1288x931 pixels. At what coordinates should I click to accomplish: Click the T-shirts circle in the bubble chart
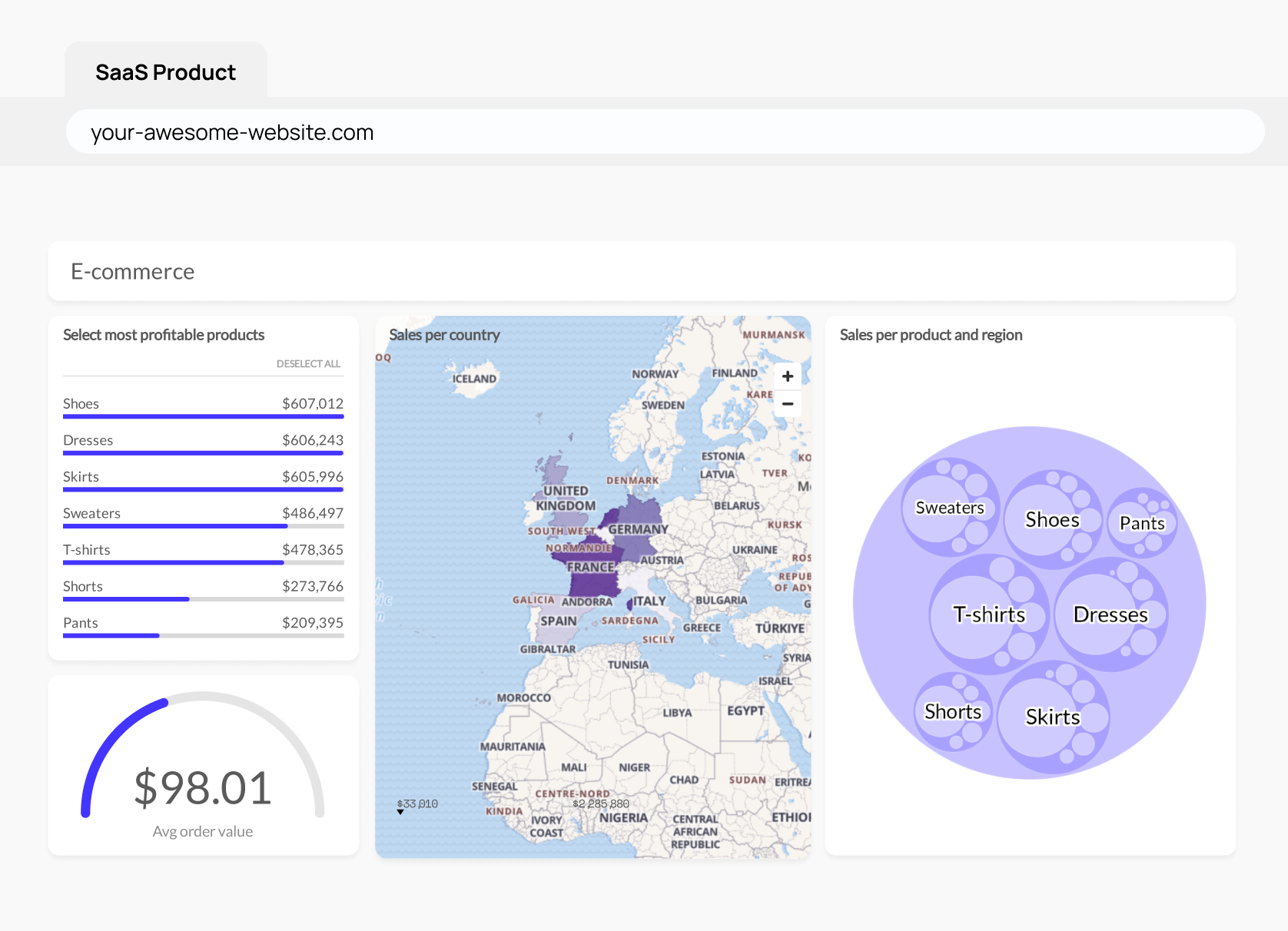point(988,614)
